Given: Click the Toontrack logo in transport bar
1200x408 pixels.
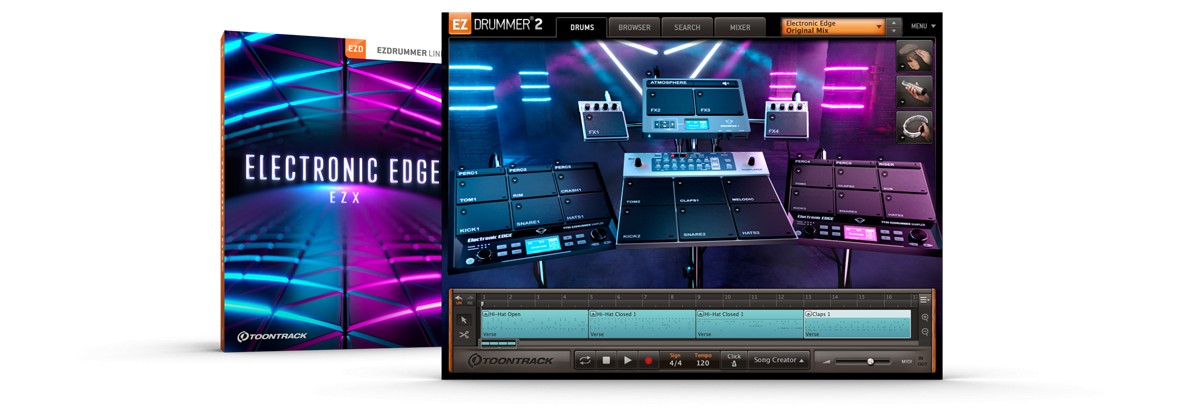Looking at the screenshot, I should click(511, 360).
